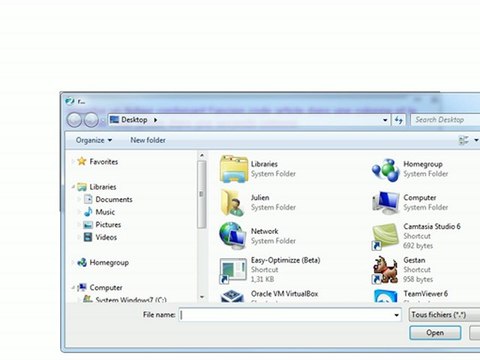Screen dimensions: 480x360
Task: Open the Julien user folder icon
Action: (232, 202)
